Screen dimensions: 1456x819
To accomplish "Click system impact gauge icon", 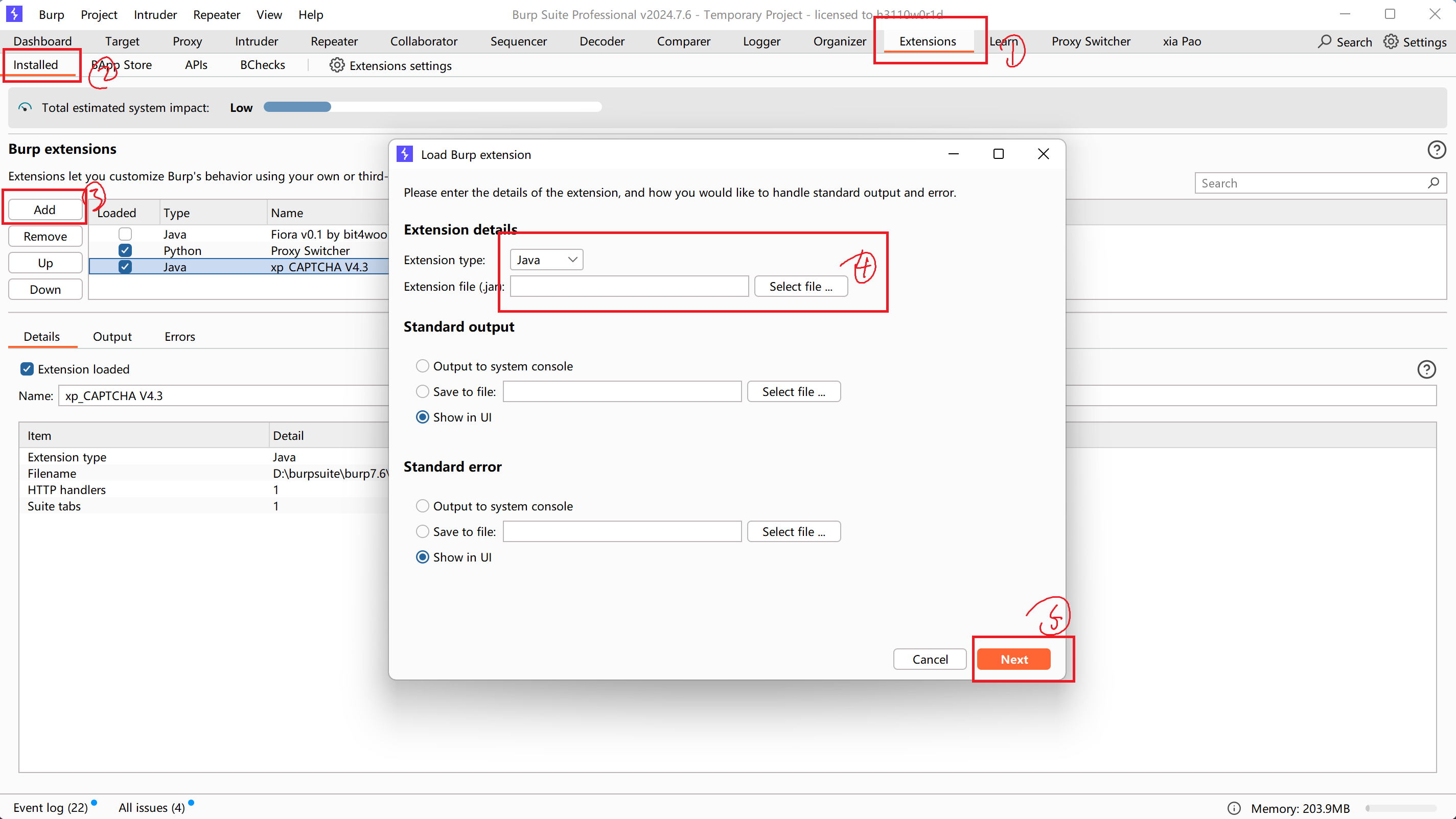I will (x=25, y=107).
